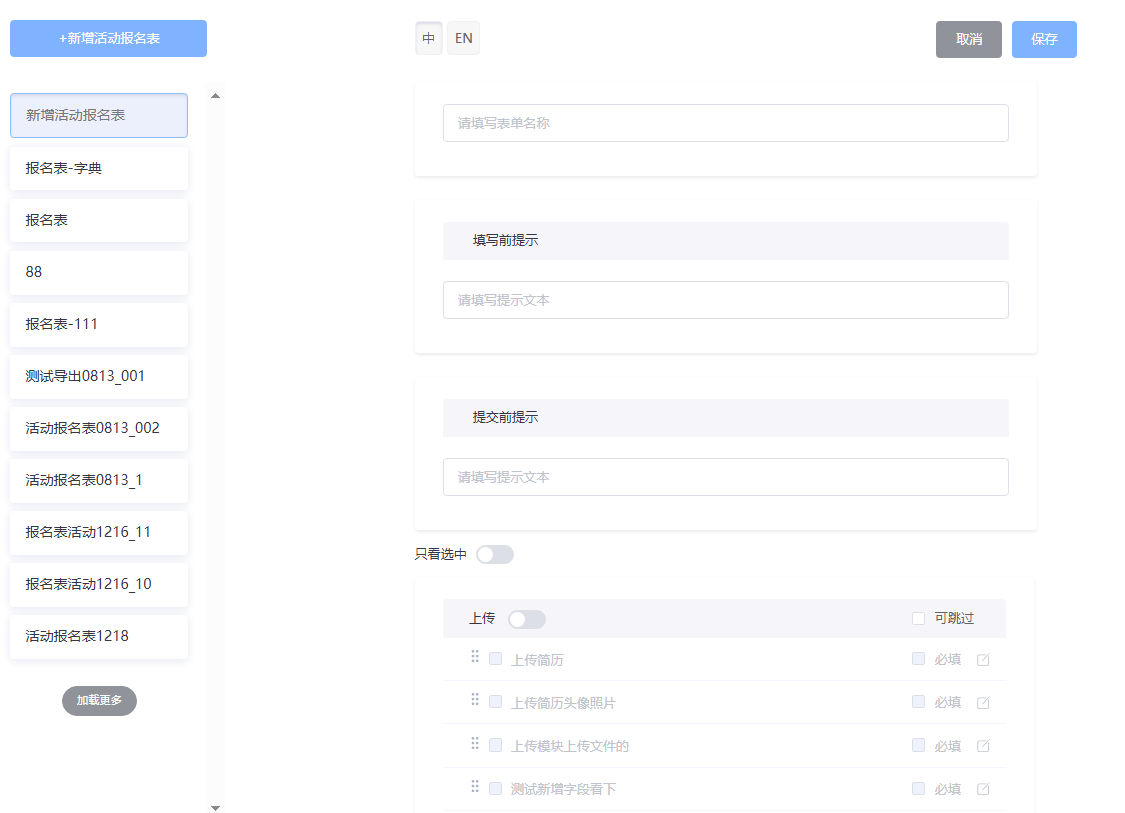Viewport: 1125px width, 813px height.
Task: Mark 上传简历头像照片 as 必填
Action: (918, 702)
